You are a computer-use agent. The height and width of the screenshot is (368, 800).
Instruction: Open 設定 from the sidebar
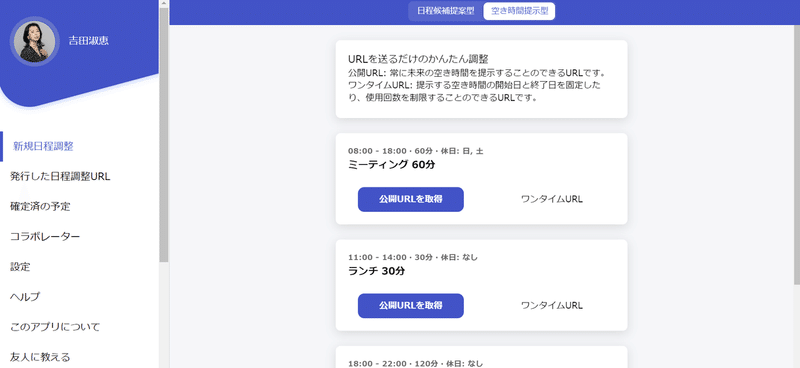pos(20,267)
